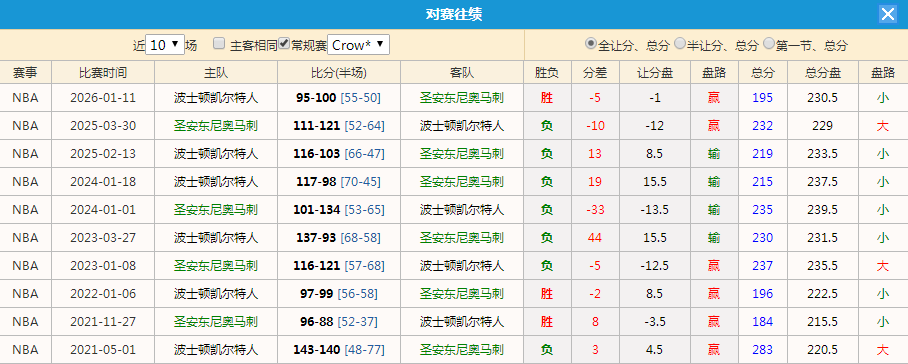This screenshot has width=908, height=364.
Task: Click the NBA label in the 2026-01-11 row
Action: click(25, 98)
